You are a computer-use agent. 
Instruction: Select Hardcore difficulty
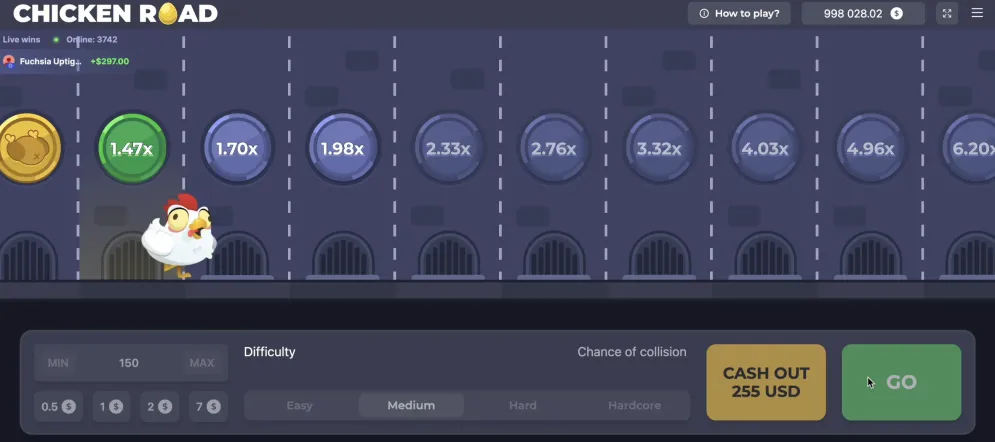[x=635, y=405]
